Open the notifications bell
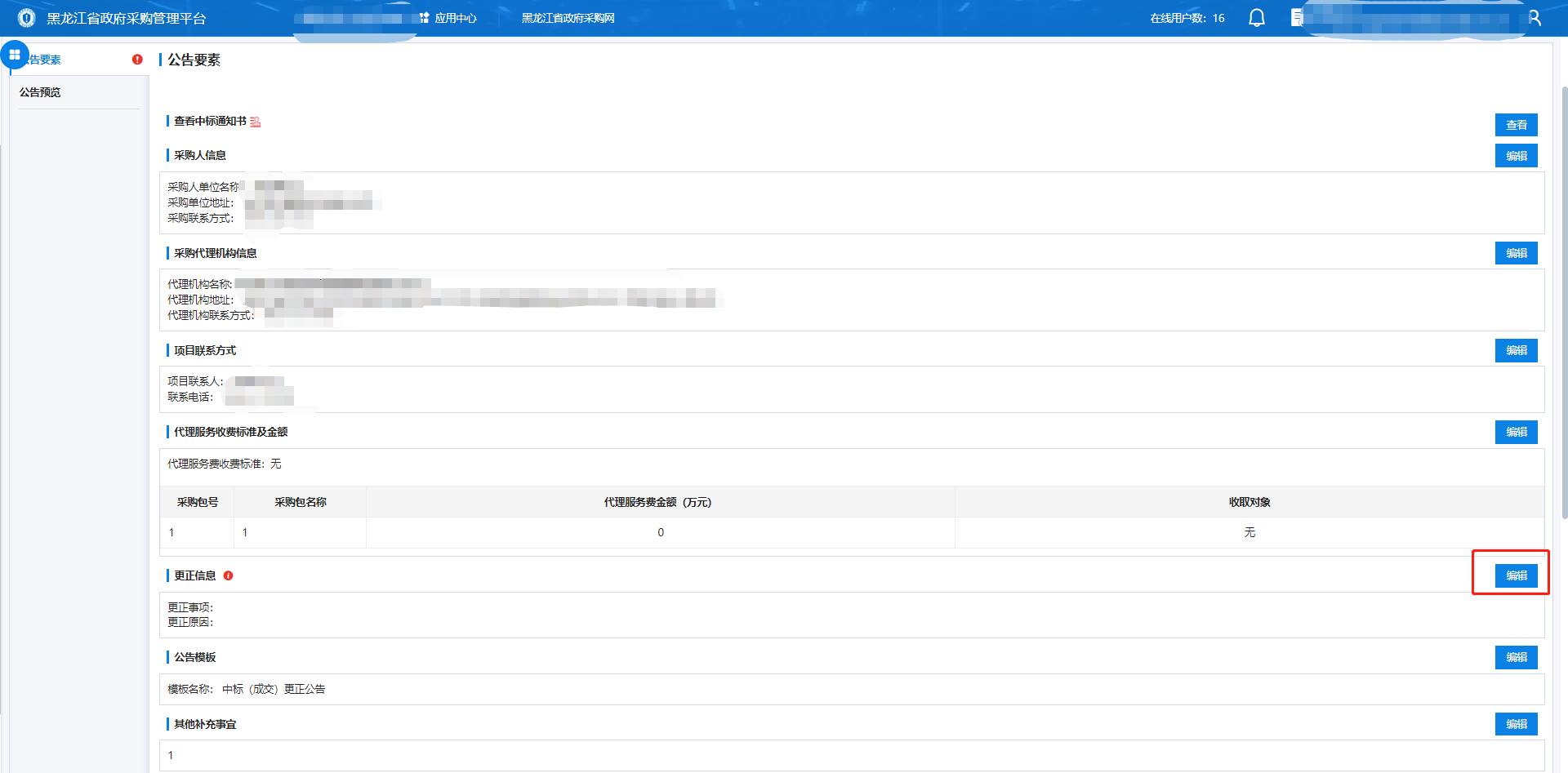This screenshot has width=1568, height=773. (1257, 18)
